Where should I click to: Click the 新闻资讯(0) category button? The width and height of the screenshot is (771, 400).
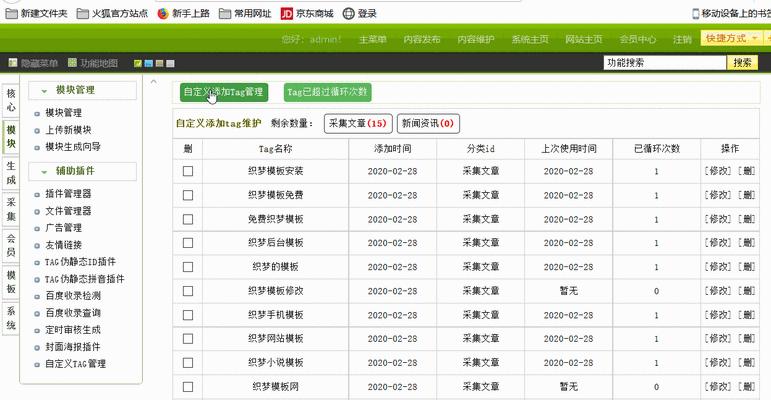pyautogui.click(x=428, y=123)
